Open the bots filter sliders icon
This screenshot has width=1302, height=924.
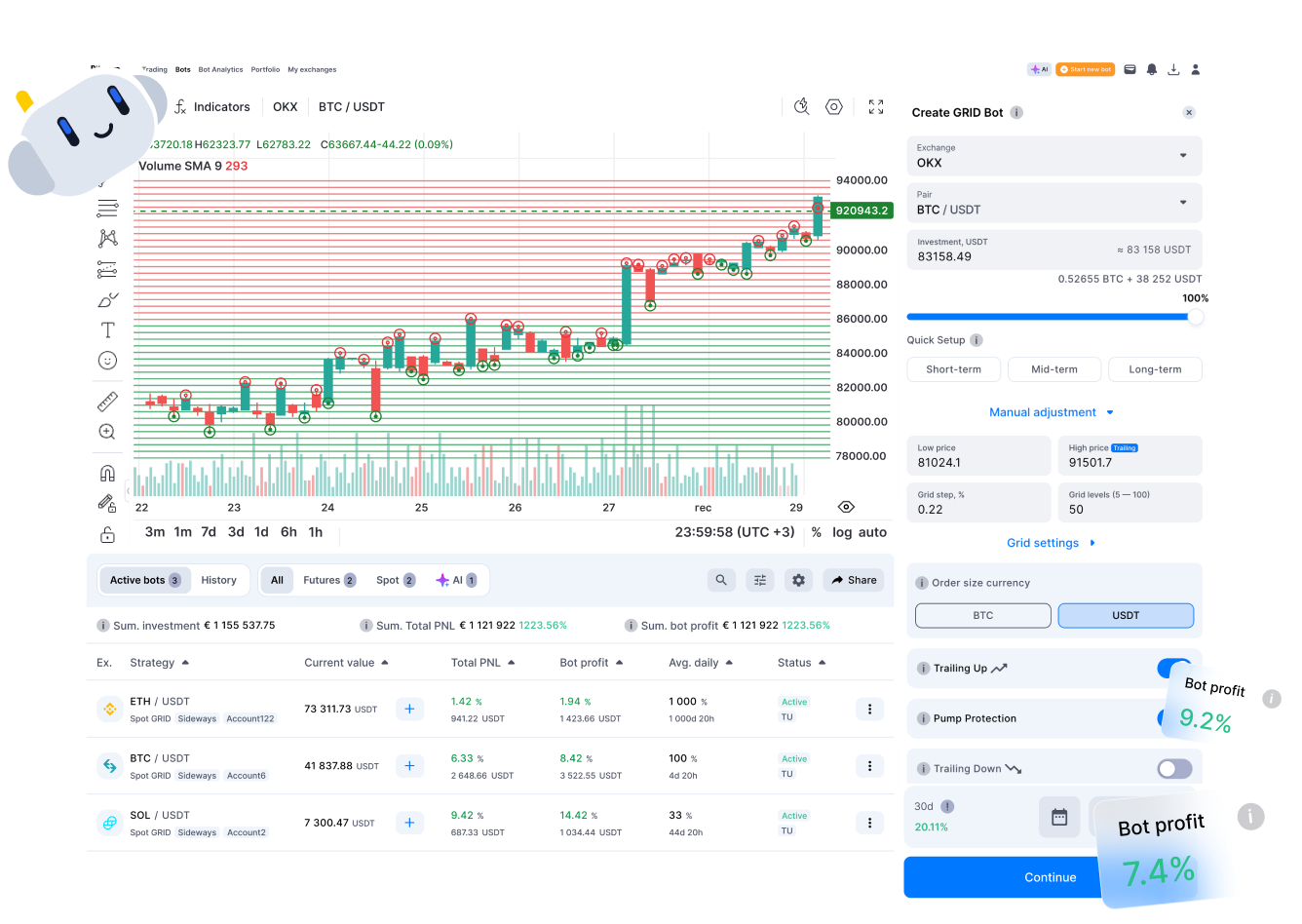point(759,580)
